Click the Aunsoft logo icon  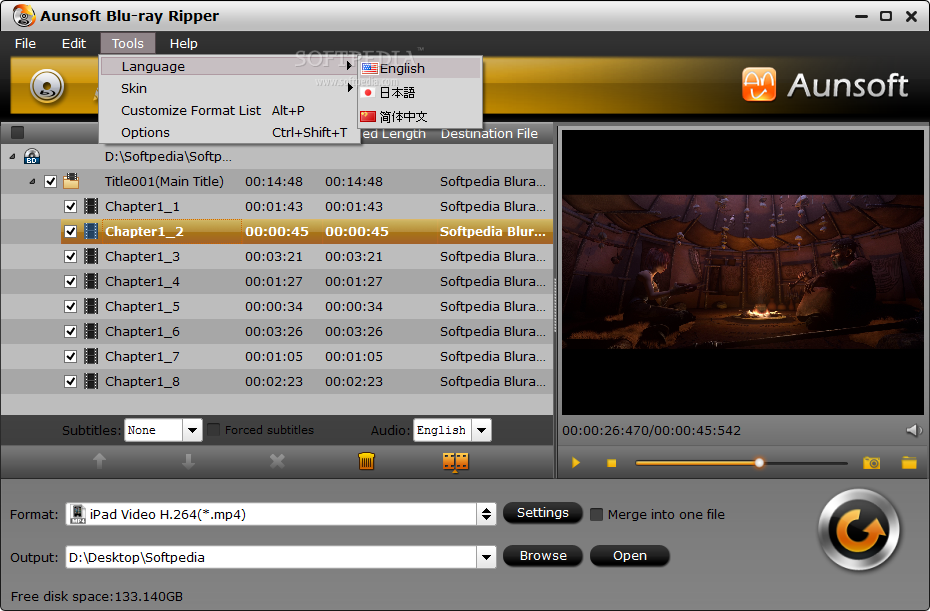click(x=759, y=84)
